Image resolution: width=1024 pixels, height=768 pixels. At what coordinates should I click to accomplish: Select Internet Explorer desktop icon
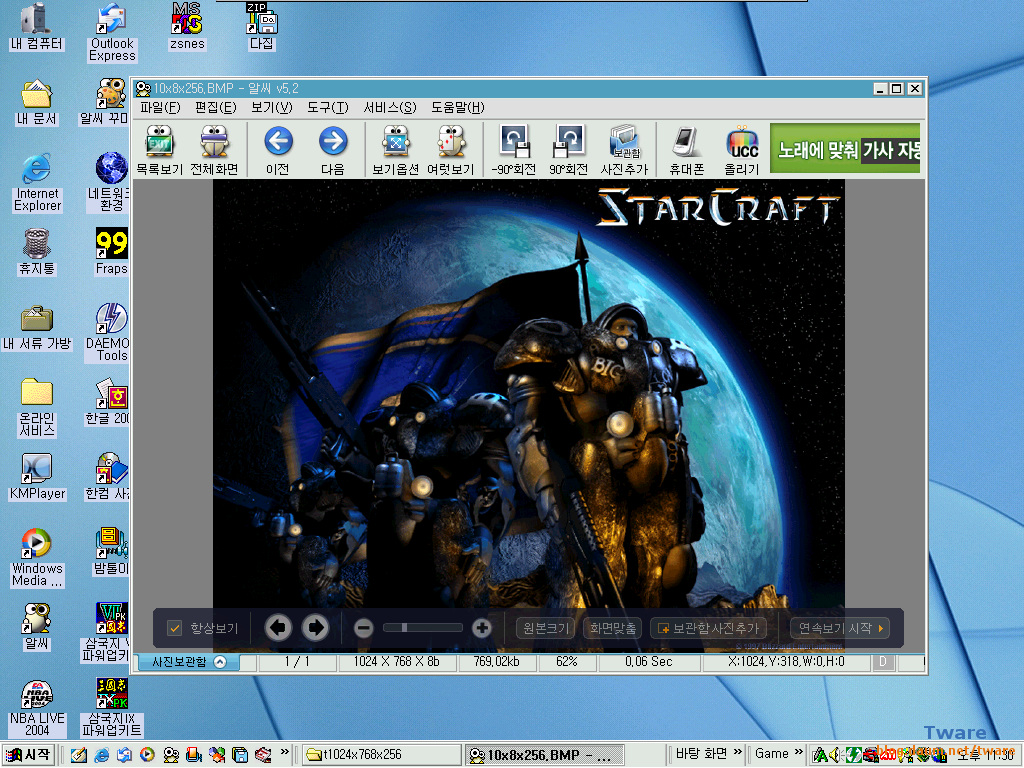pyautogui.click(x=37, y=183)
